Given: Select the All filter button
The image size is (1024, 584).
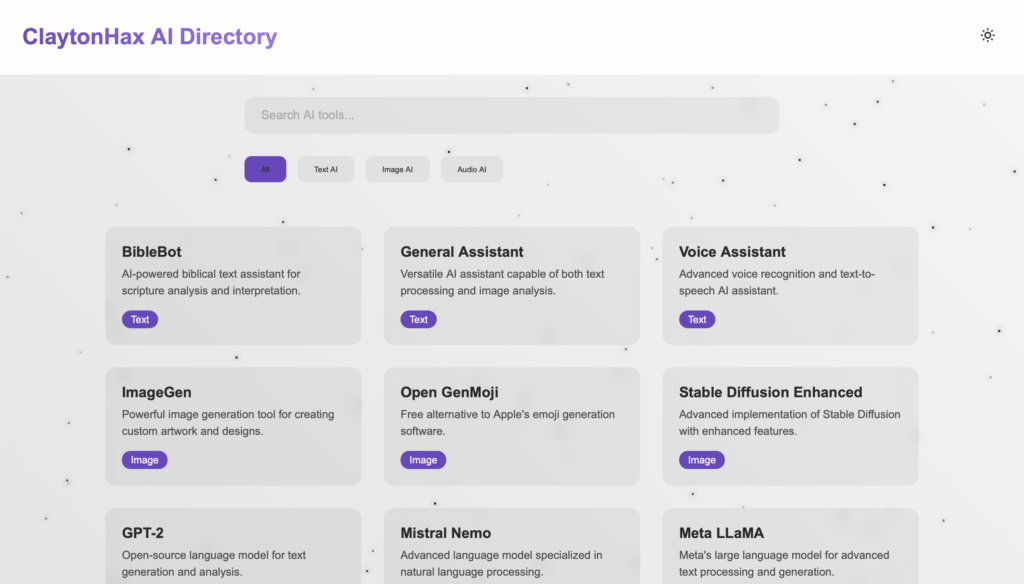Looking at the screenshot, I should (x=265, y=169).
